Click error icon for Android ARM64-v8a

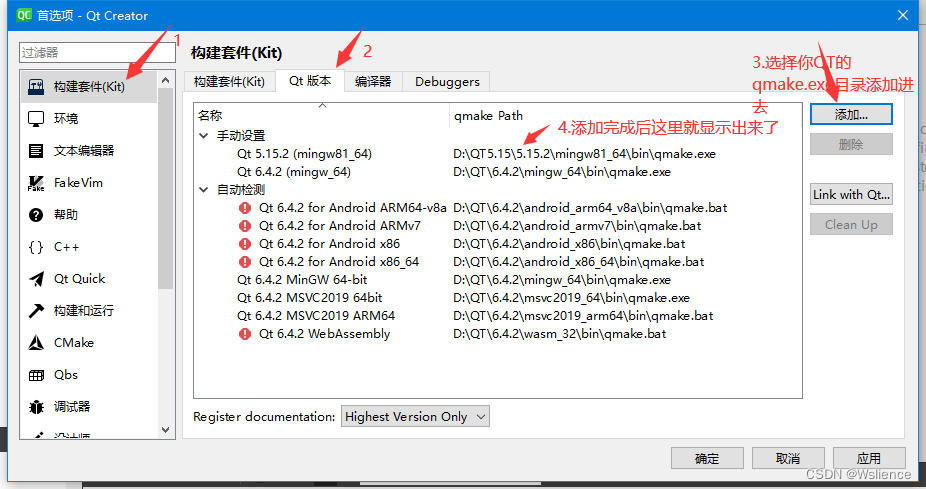(x=244, y=208)
